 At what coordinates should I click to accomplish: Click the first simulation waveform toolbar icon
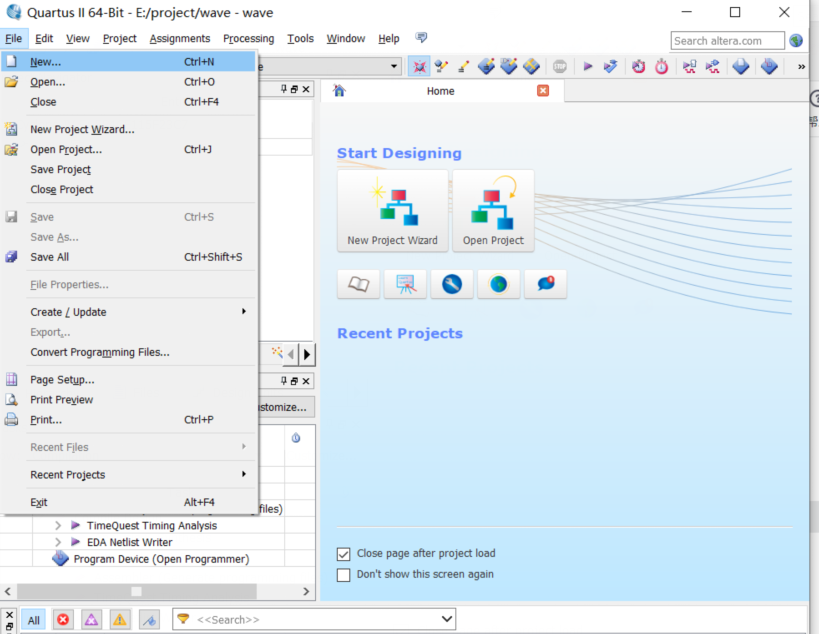(x=689, y=66)
